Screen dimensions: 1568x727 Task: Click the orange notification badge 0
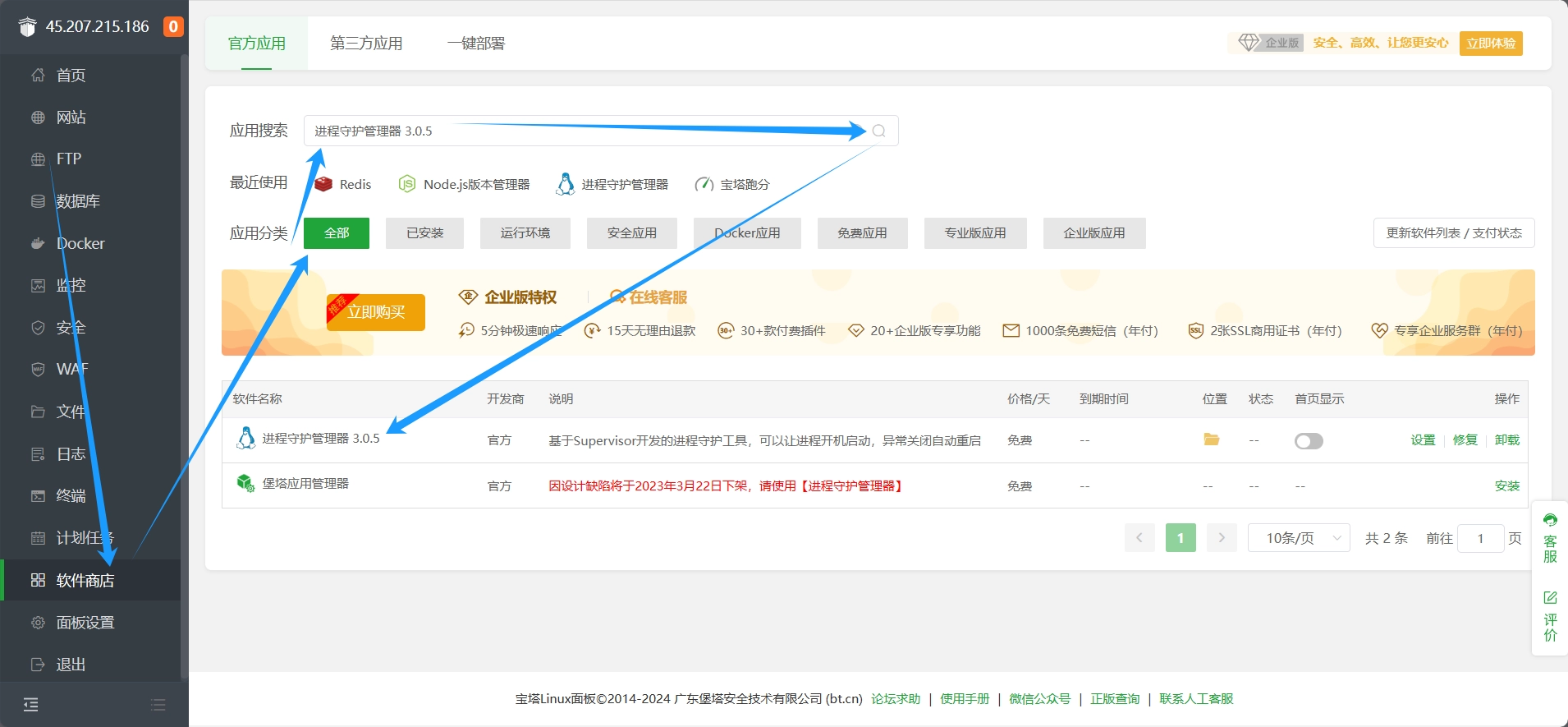click(173, 26)
